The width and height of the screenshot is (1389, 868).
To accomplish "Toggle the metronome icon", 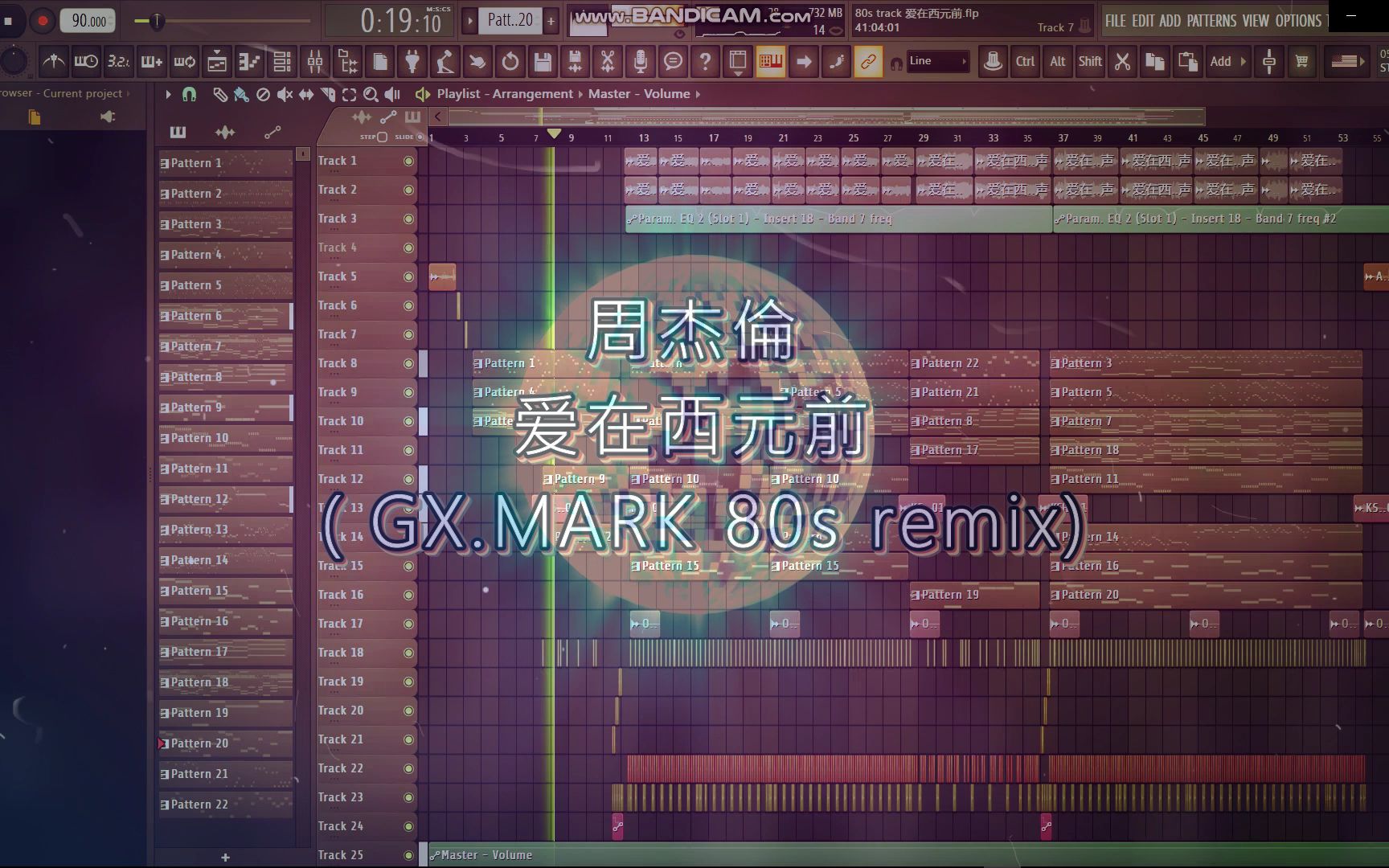I will [53, 61].
